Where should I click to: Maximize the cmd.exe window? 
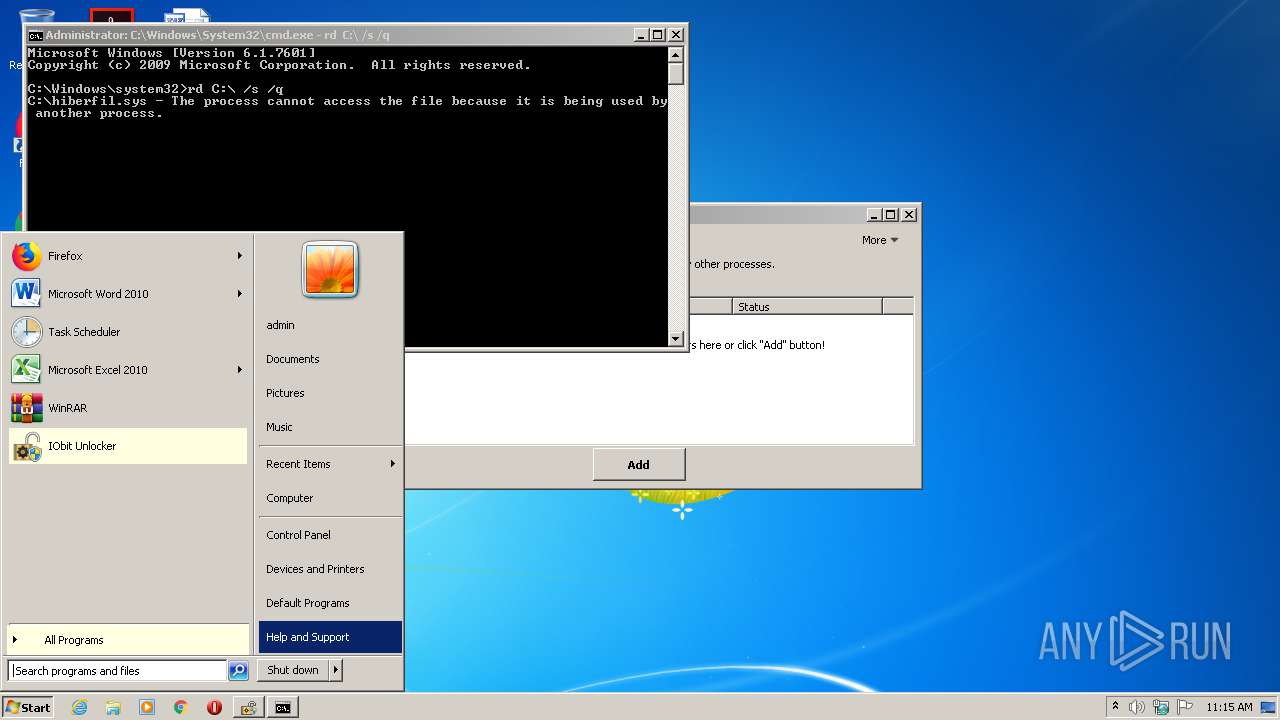[658, 35]
